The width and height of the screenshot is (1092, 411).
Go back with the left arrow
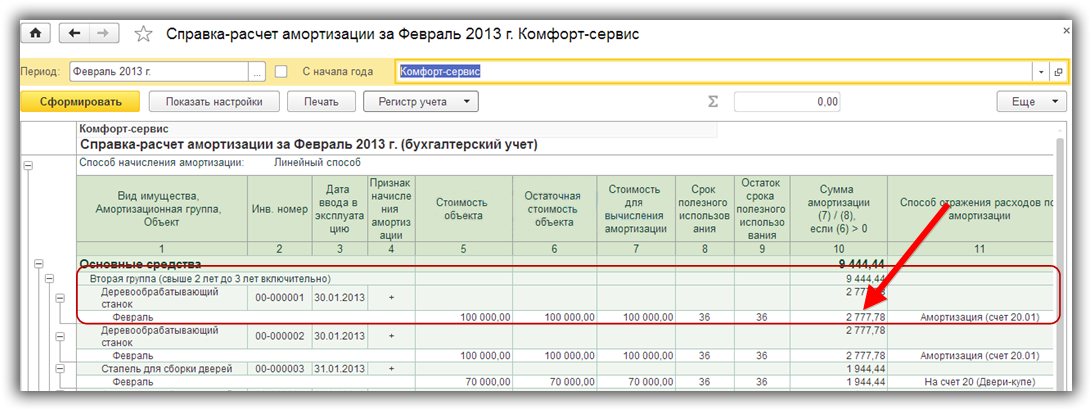point(74,33)
